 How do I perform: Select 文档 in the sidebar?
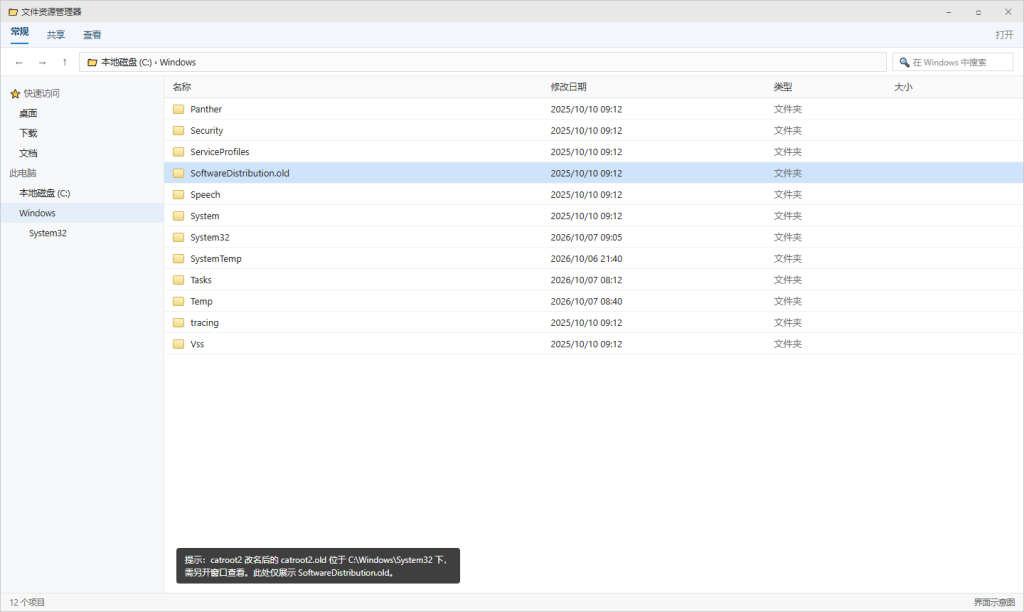pyautogui.click(x=28, y=153)
